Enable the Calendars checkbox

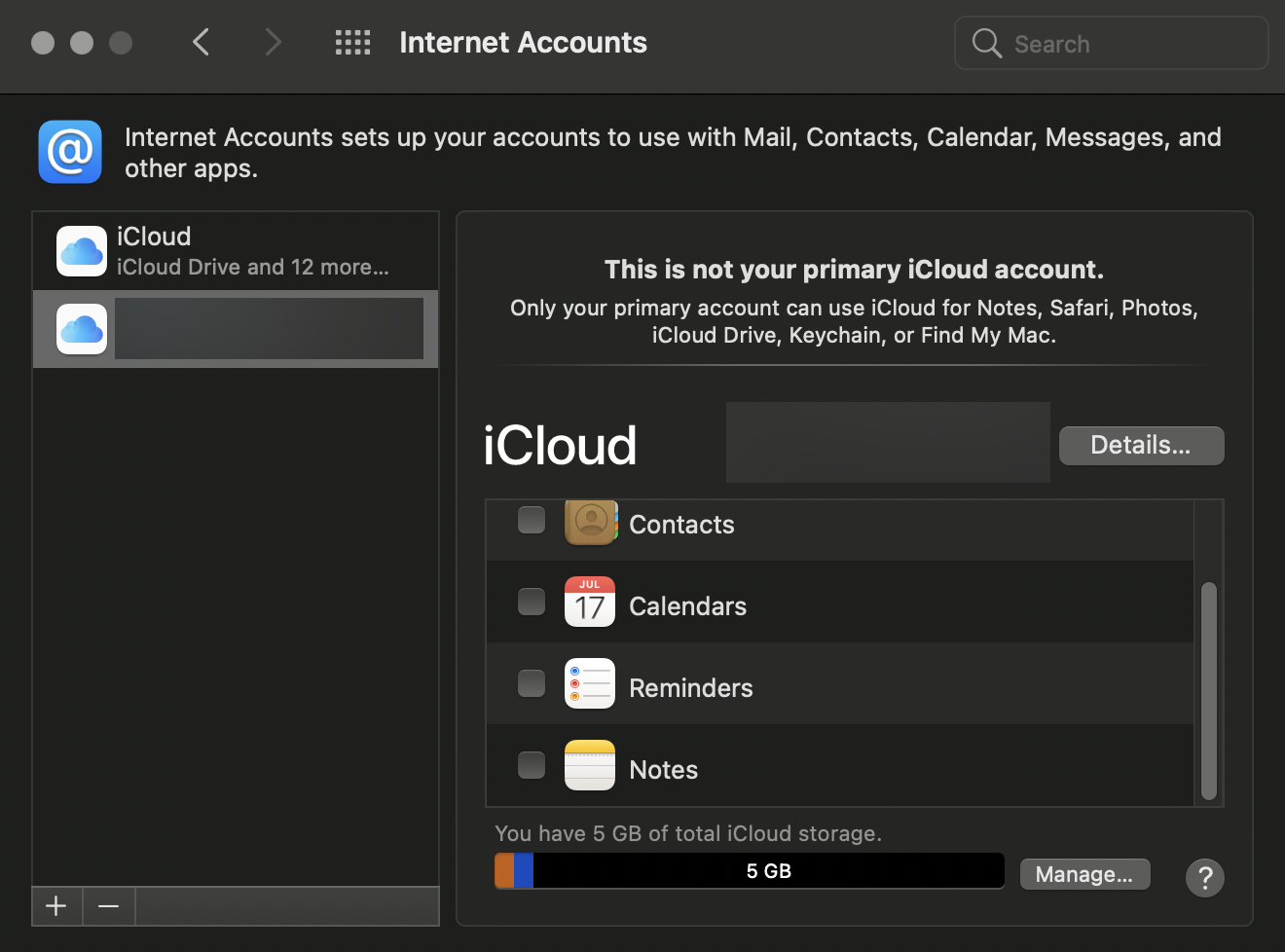click(x=532, y=602)
